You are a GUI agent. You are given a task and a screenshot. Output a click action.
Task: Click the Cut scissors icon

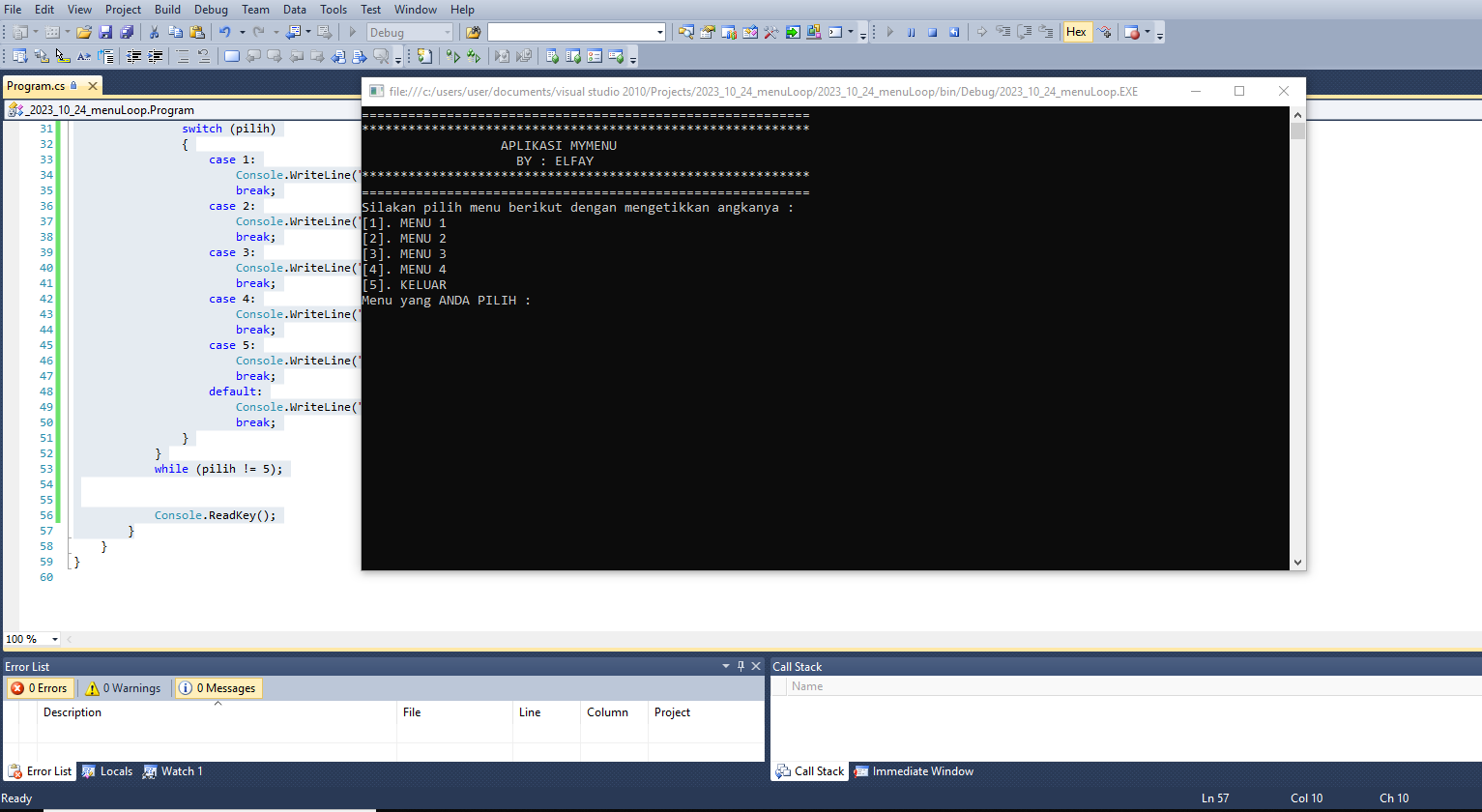tap(154, 32)
